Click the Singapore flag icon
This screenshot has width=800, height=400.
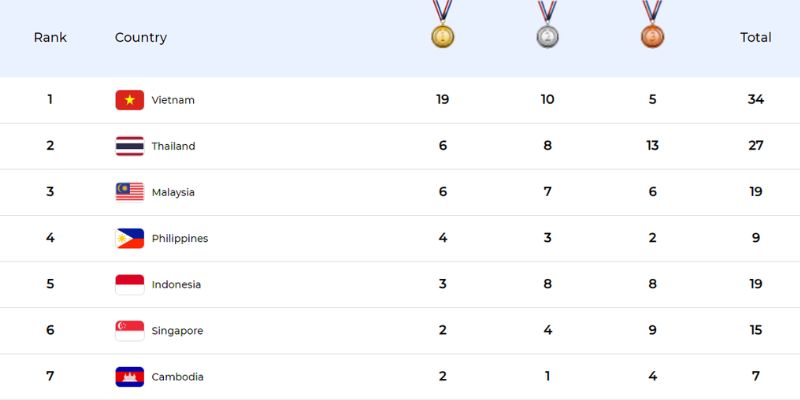tap(130, 330)
